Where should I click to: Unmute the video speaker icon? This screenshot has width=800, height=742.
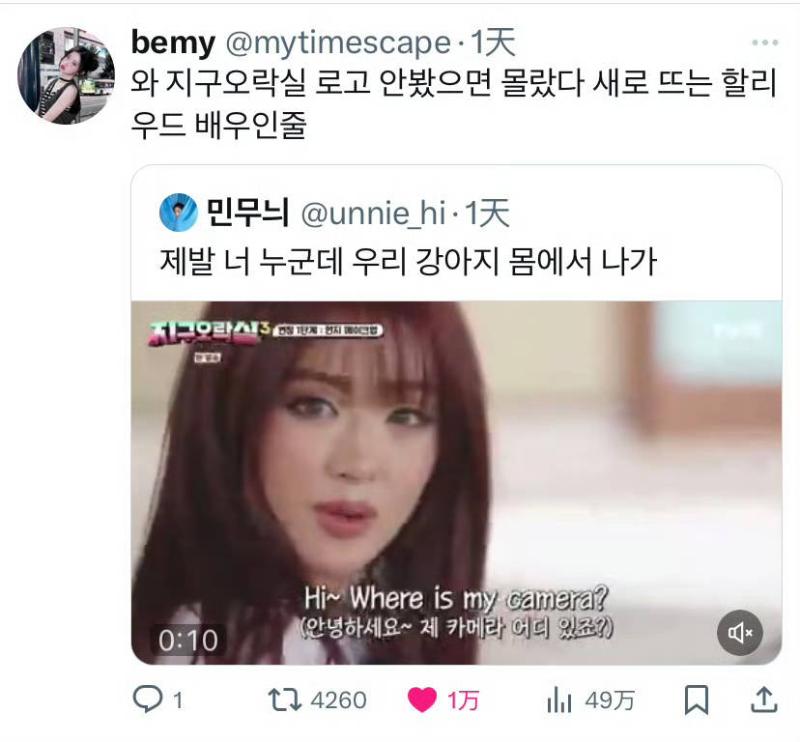[x=740, y=633]
